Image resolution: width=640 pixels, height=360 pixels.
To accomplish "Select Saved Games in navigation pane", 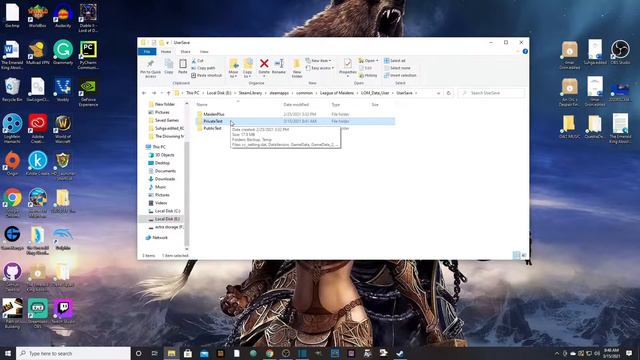I will pos(167,120).
